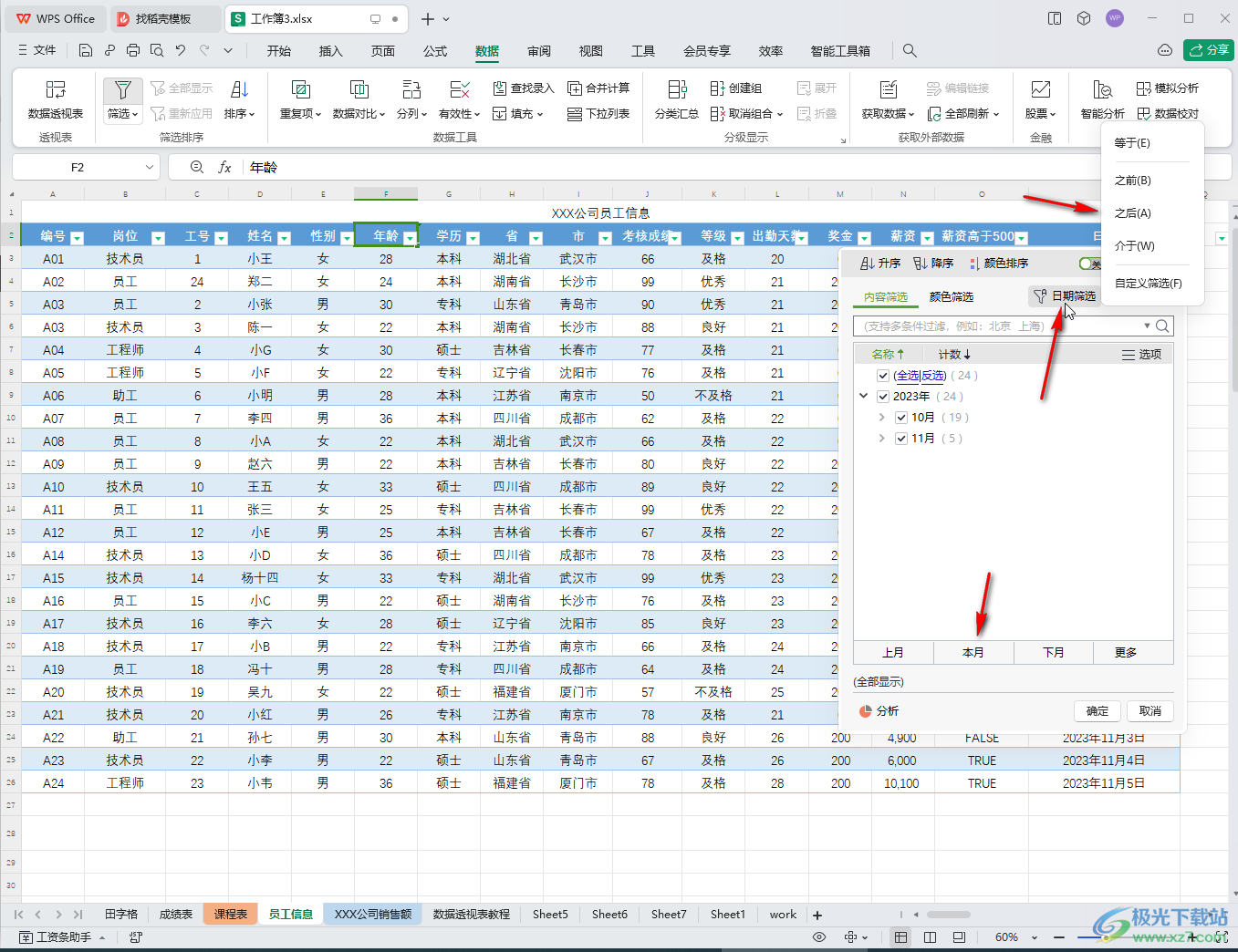The width and height of the screenshot is (1238, 952).
Task: Click the 选项 options button in filter list
Action: (1142, 355)
